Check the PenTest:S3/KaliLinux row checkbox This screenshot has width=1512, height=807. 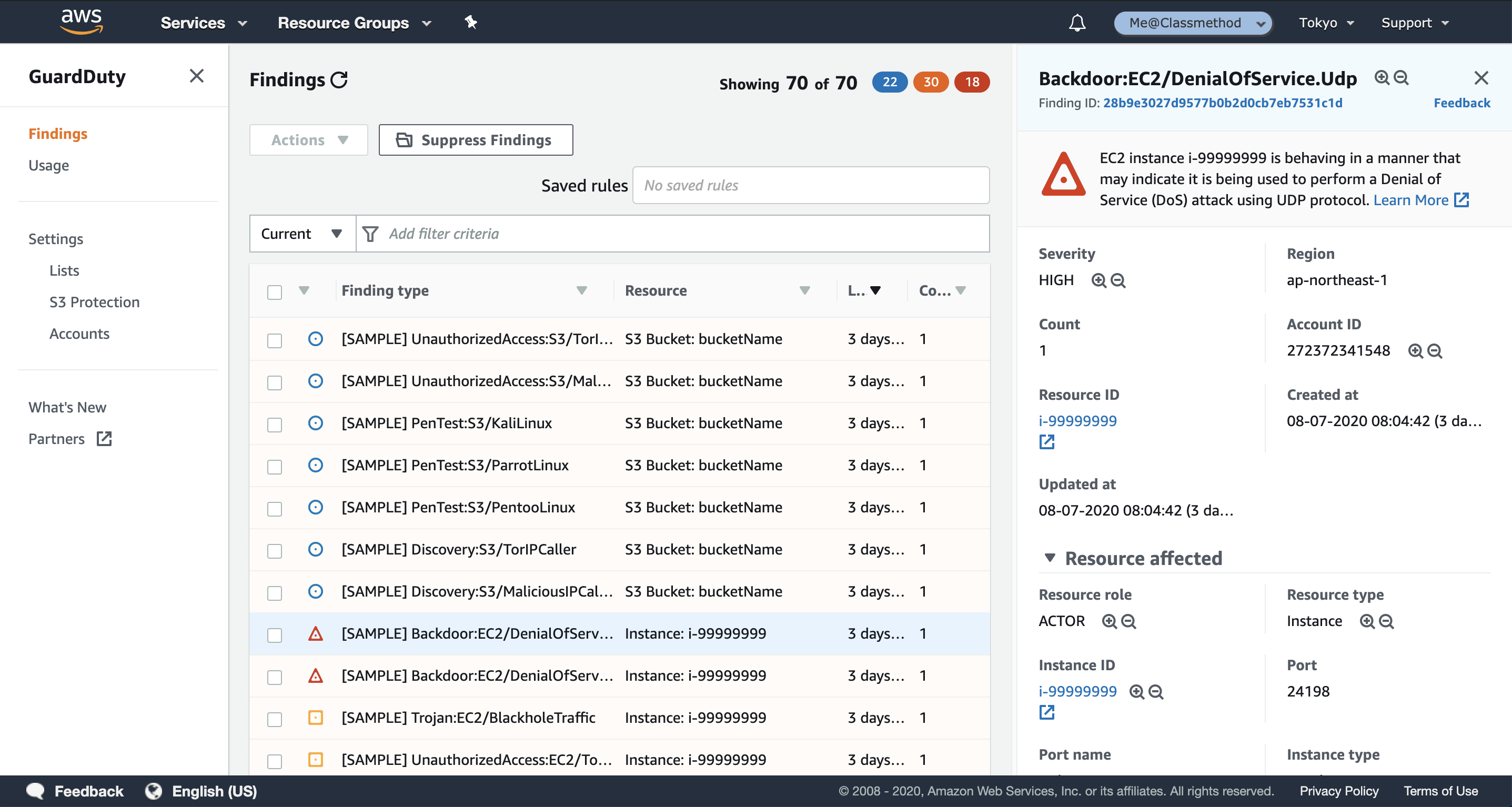point(275,425)
